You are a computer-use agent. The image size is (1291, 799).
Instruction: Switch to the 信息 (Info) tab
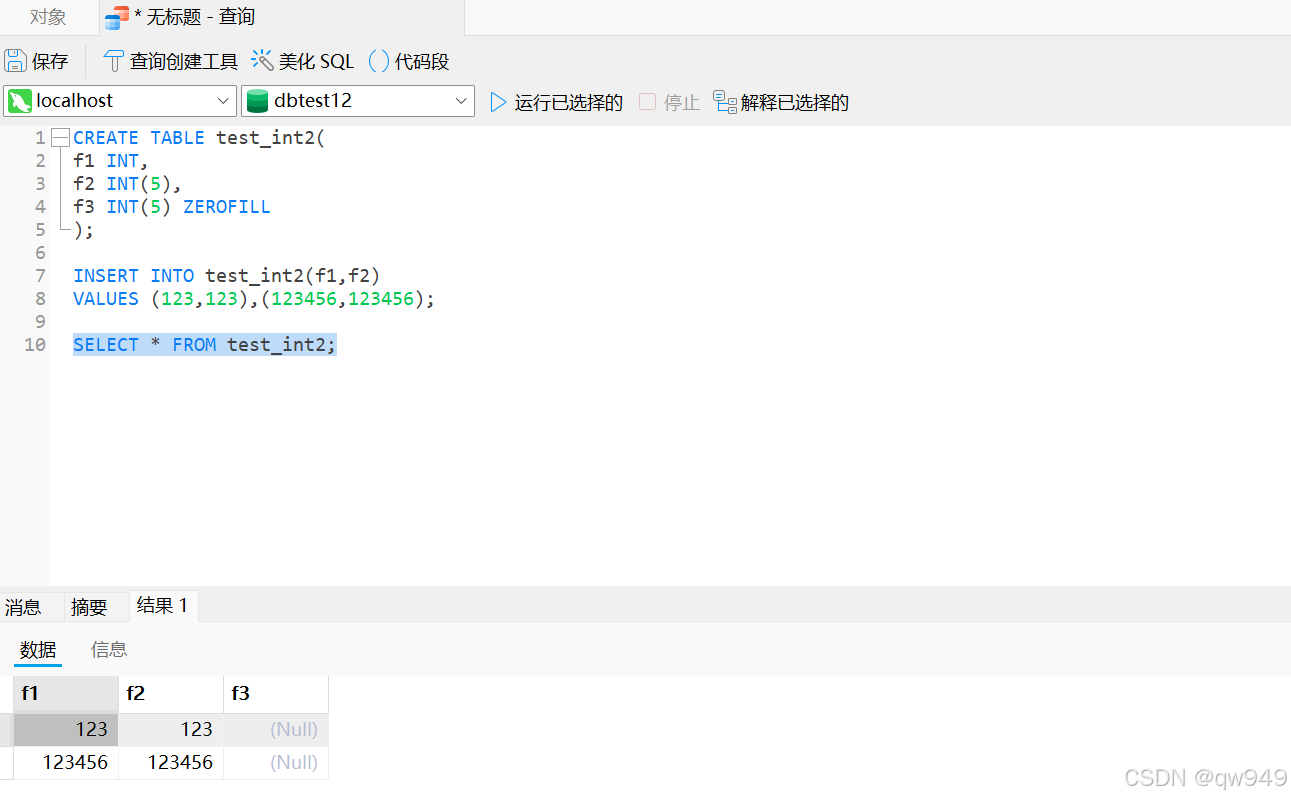coord(109,649)
